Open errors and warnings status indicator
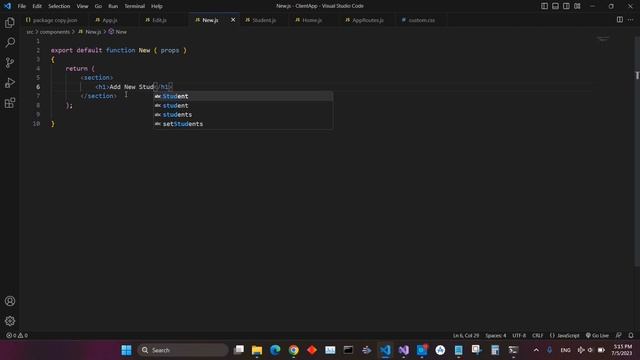This screenshot has height=360, width=640. [17, 336]
